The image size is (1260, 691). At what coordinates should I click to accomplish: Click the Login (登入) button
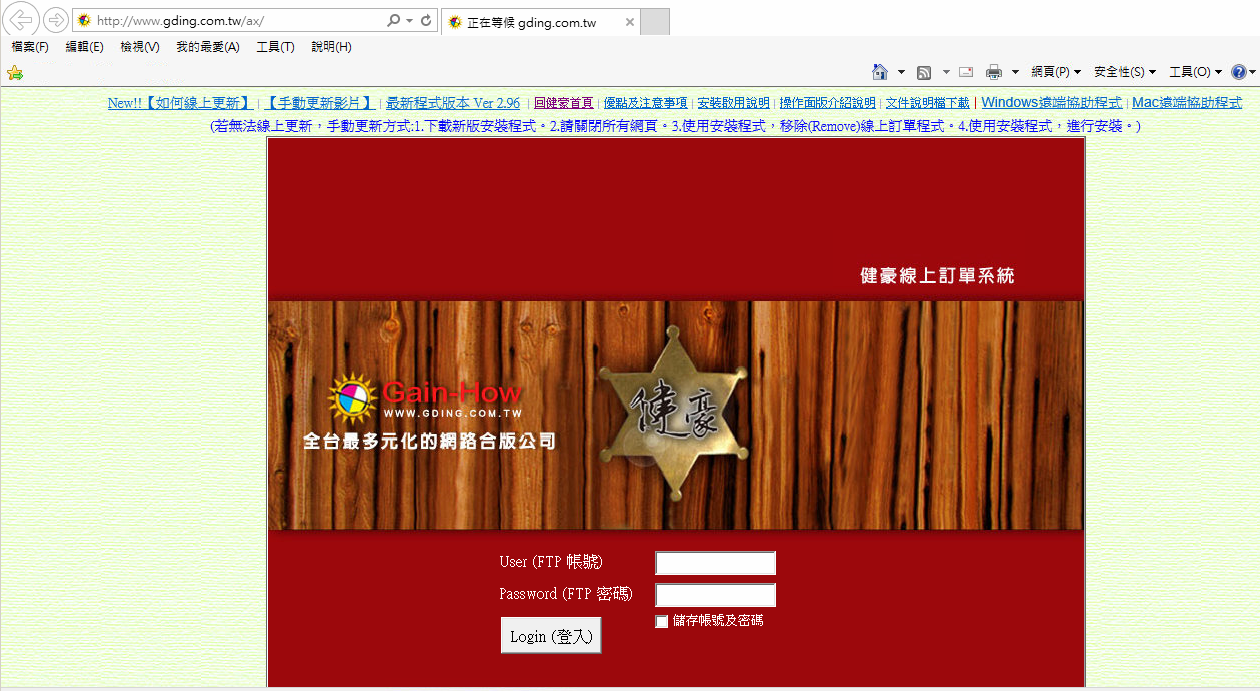tap(551, 636)
